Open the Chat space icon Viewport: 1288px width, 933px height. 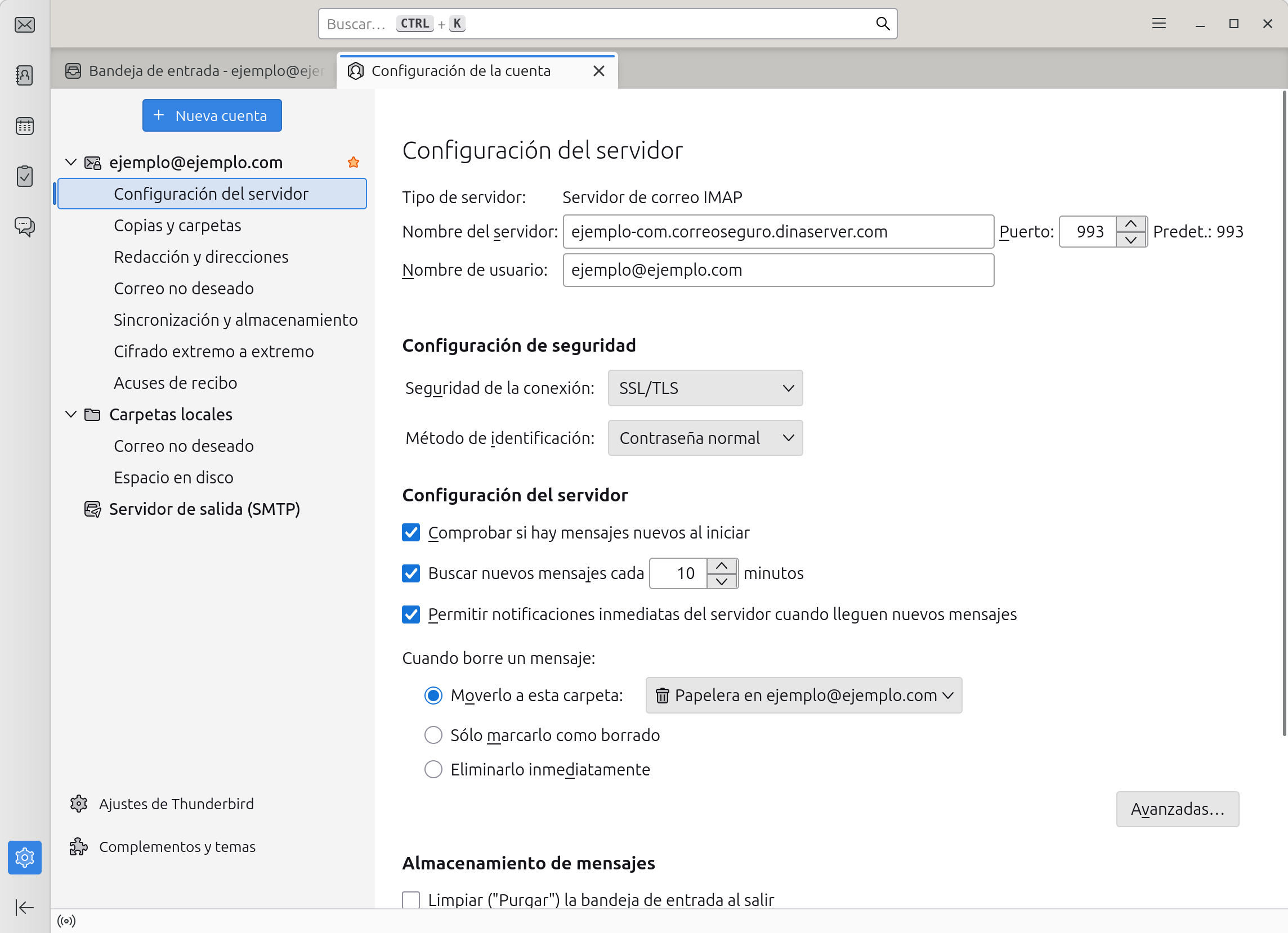coord(24,226)
